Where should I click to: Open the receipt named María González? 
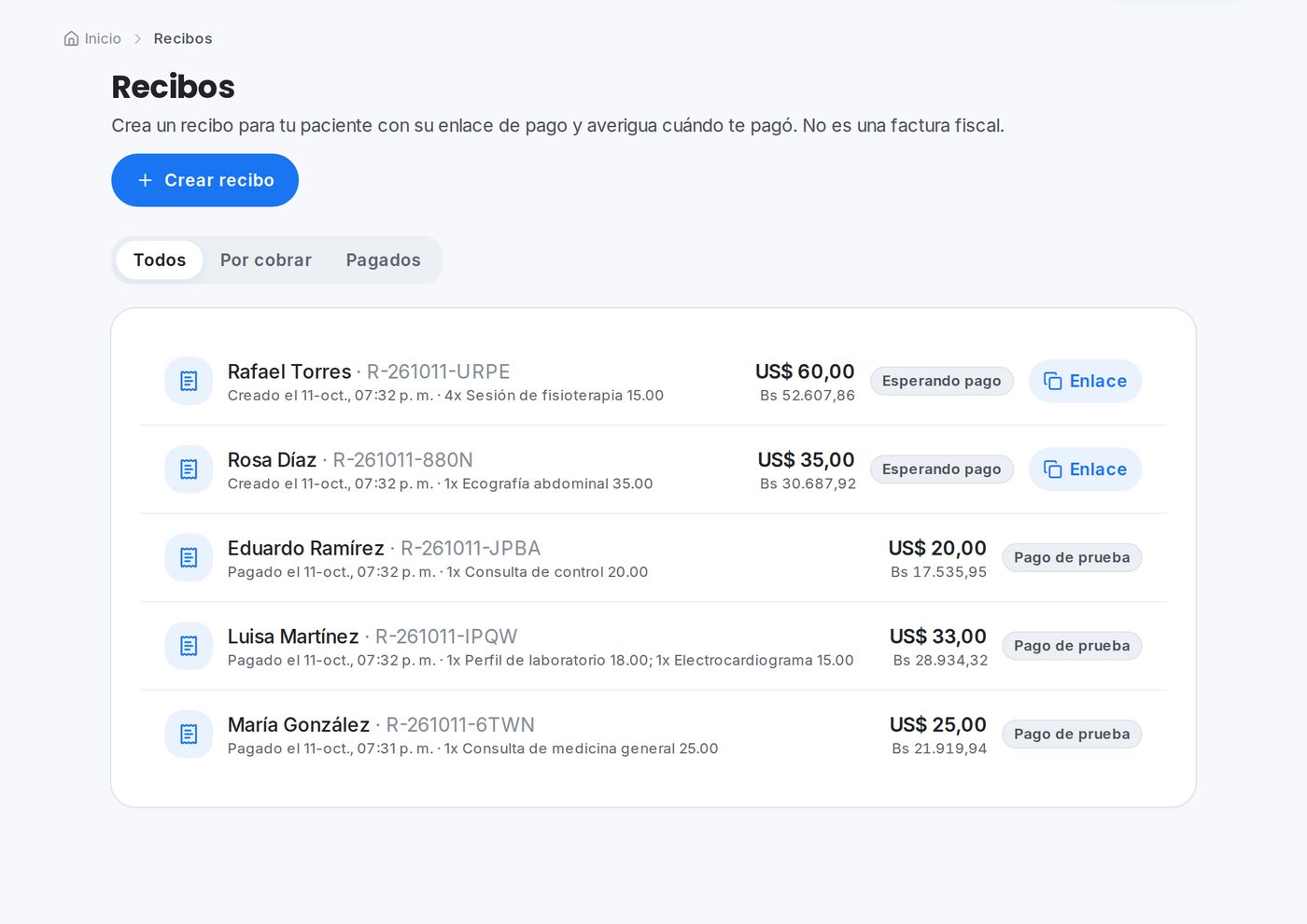(x=299, y=725)
